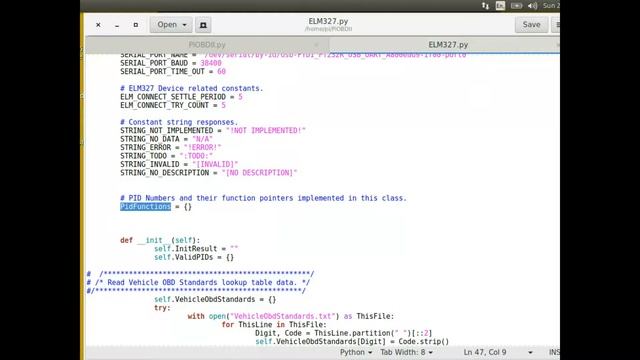Open the Open file button
Viewport: 640px width, 360px height.
(x=167, y=25)
